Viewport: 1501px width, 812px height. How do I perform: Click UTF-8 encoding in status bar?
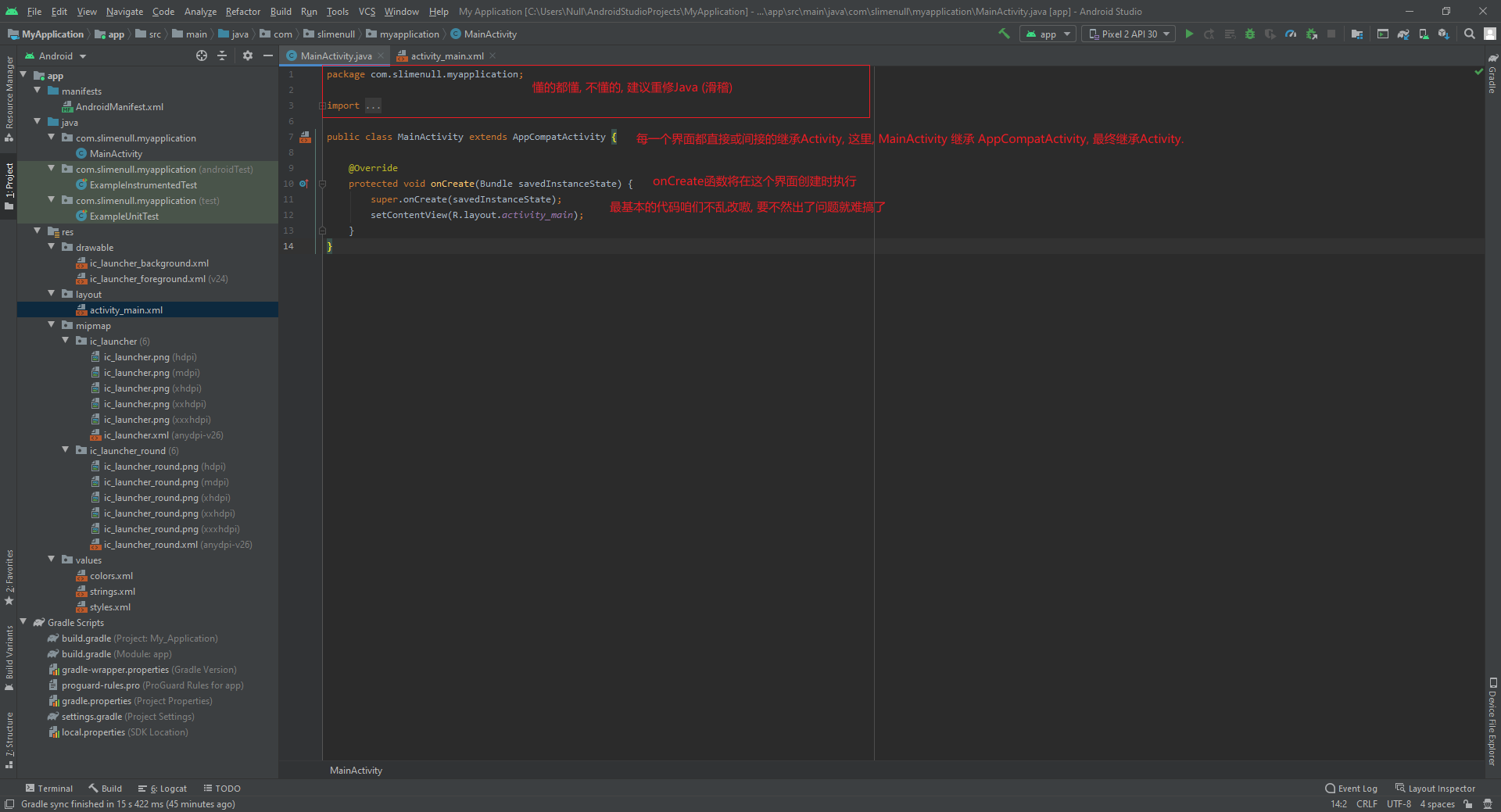[1399, 804]
